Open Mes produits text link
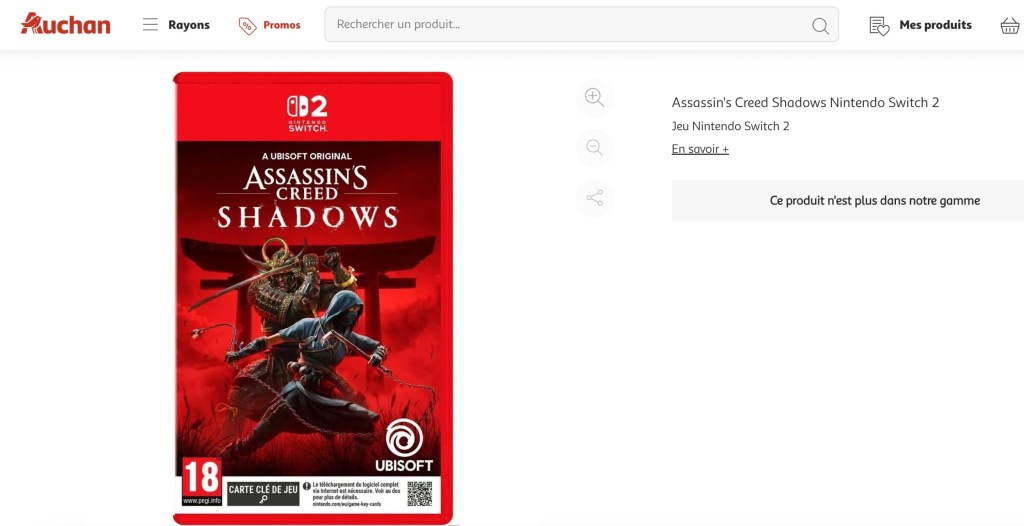1024x526 pixels. point(935,25)
